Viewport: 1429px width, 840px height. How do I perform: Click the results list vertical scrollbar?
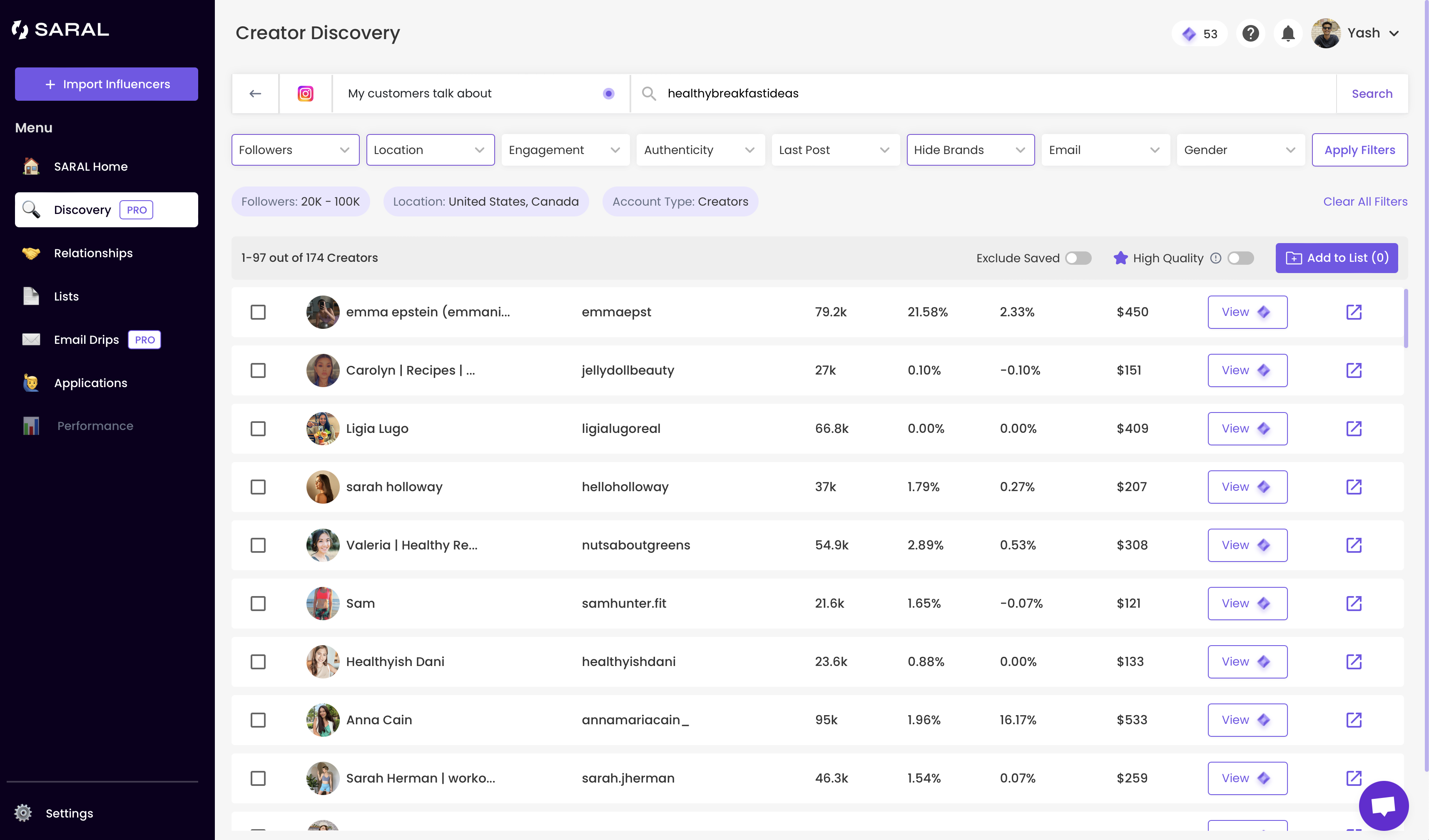click(x=1405, y=318)
